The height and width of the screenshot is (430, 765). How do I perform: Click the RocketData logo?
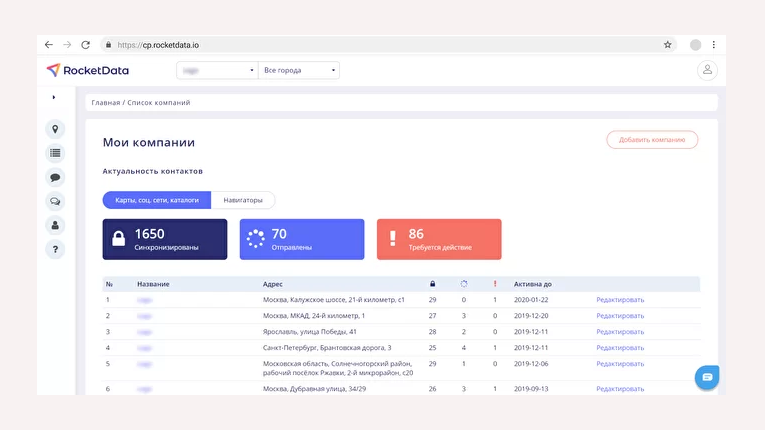click(x=88, y=70)
